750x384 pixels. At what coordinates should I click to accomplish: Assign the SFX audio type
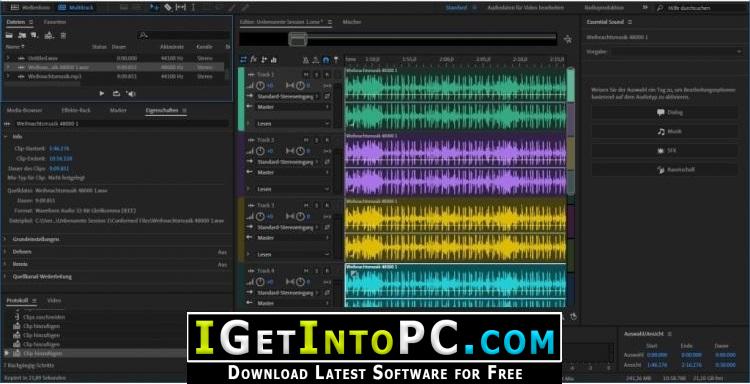tap(664, 150)
